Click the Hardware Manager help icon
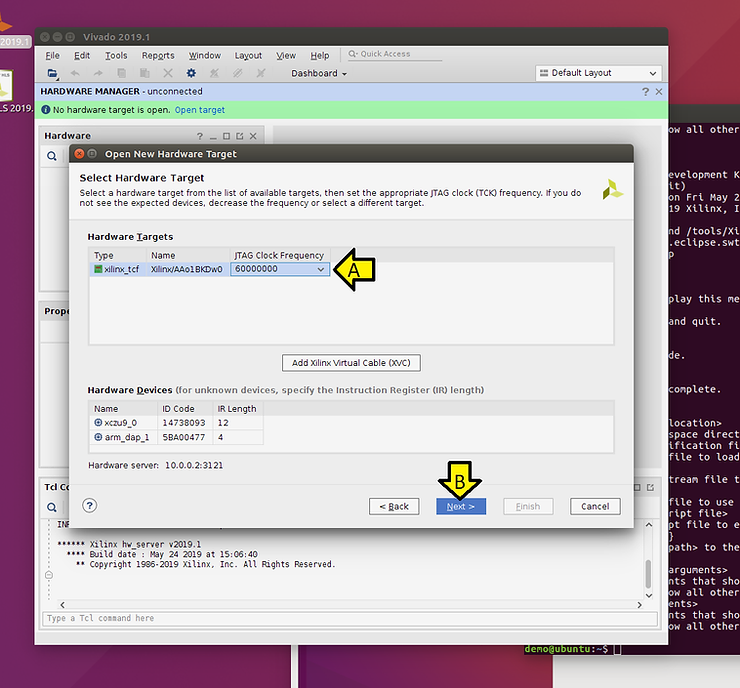Screen dimensions: 740x688 tap(645, 91)
